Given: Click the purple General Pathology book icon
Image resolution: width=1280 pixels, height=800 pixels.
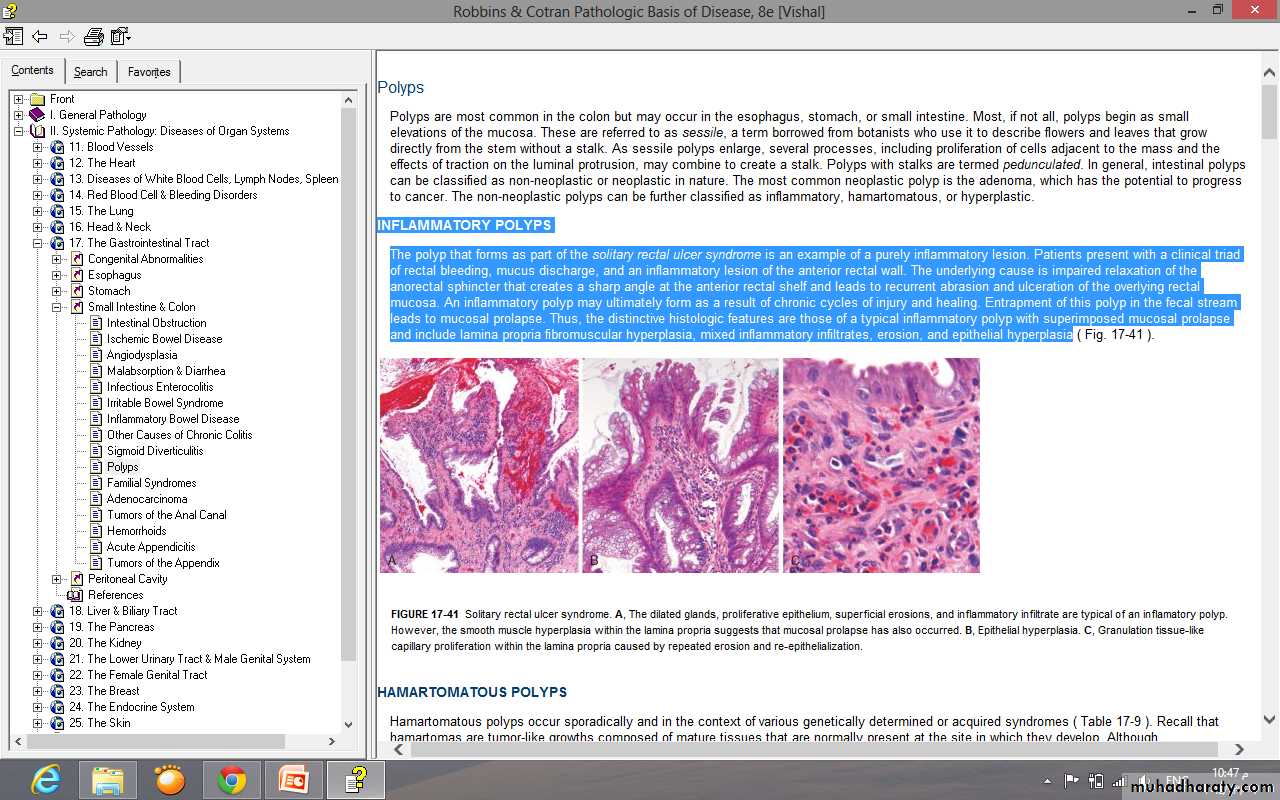Looking at the screenshot, I should pyautogui.click(x=38, y=115).
